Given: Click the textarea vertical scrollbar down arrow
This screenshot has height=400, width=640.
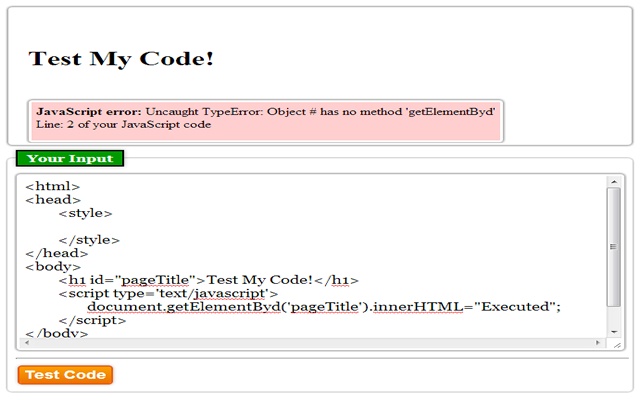Looking at the screenshot, I should pyautogui.click(x=613, y=332).
